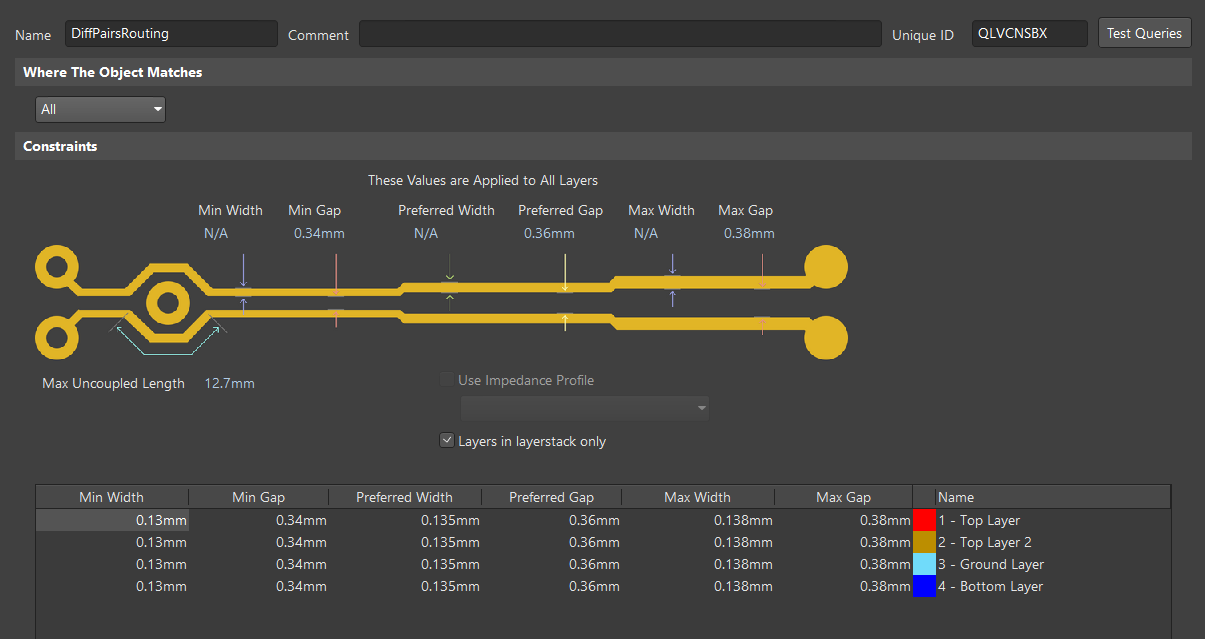Click the Comment text field
Viewport: 1205px width, 639px height.
pos(619,34)
